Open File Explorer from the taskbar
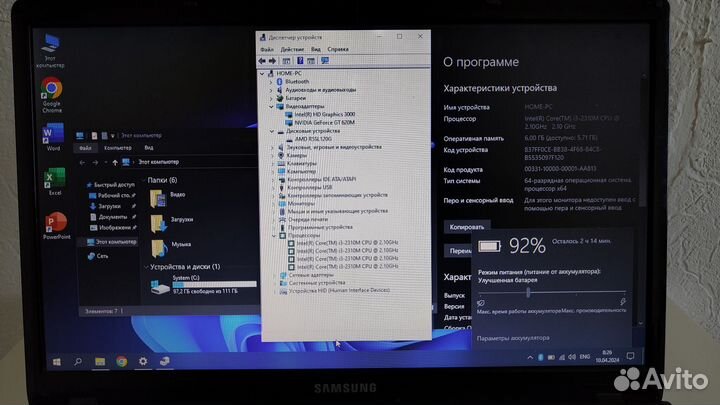The height and width of the screenshot is (405, 720). 100,362
